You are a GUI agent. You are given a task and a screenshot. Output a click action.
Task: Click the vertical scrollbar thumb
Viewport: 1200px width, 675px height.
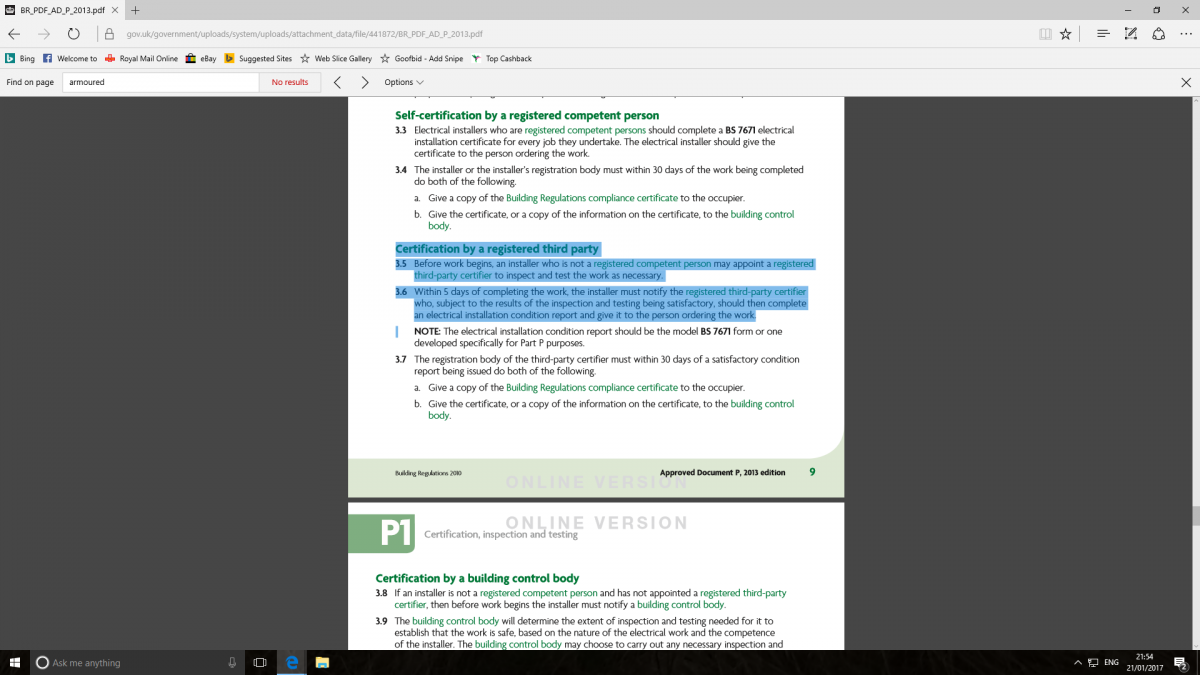click(x=1193, y=515)
